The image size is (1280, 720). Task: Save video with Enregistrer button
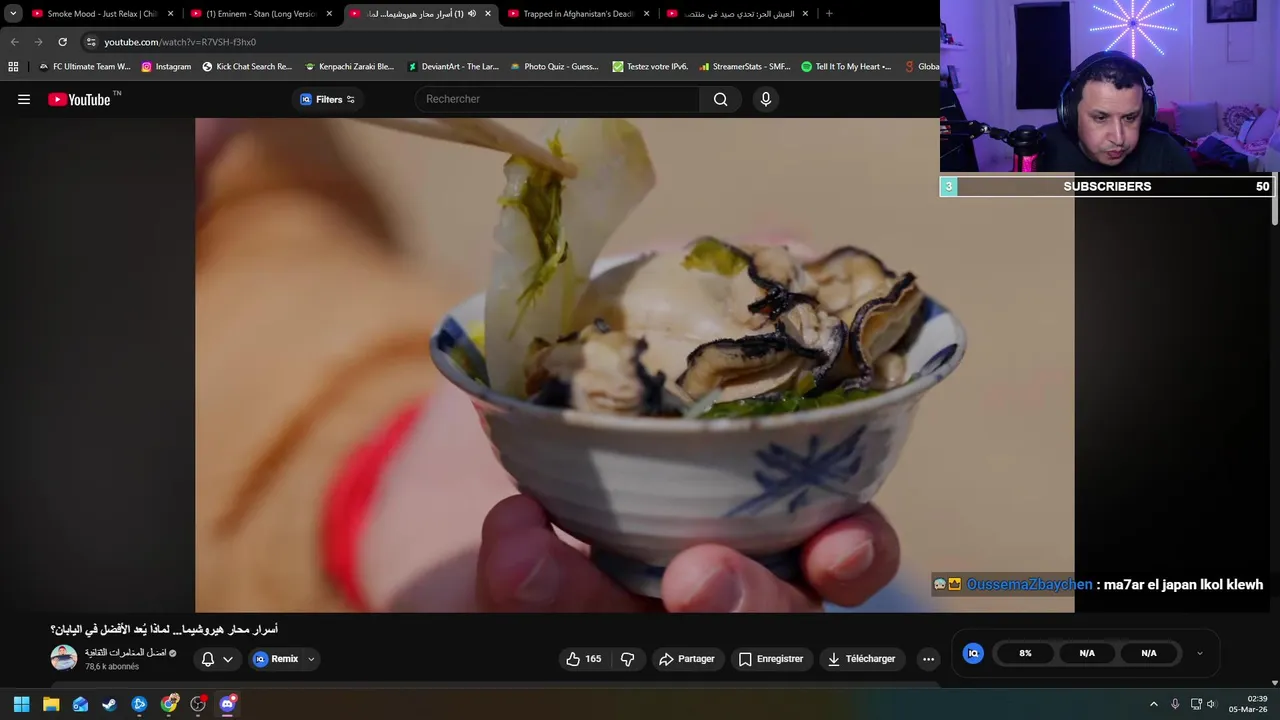(x=771, y=659)
